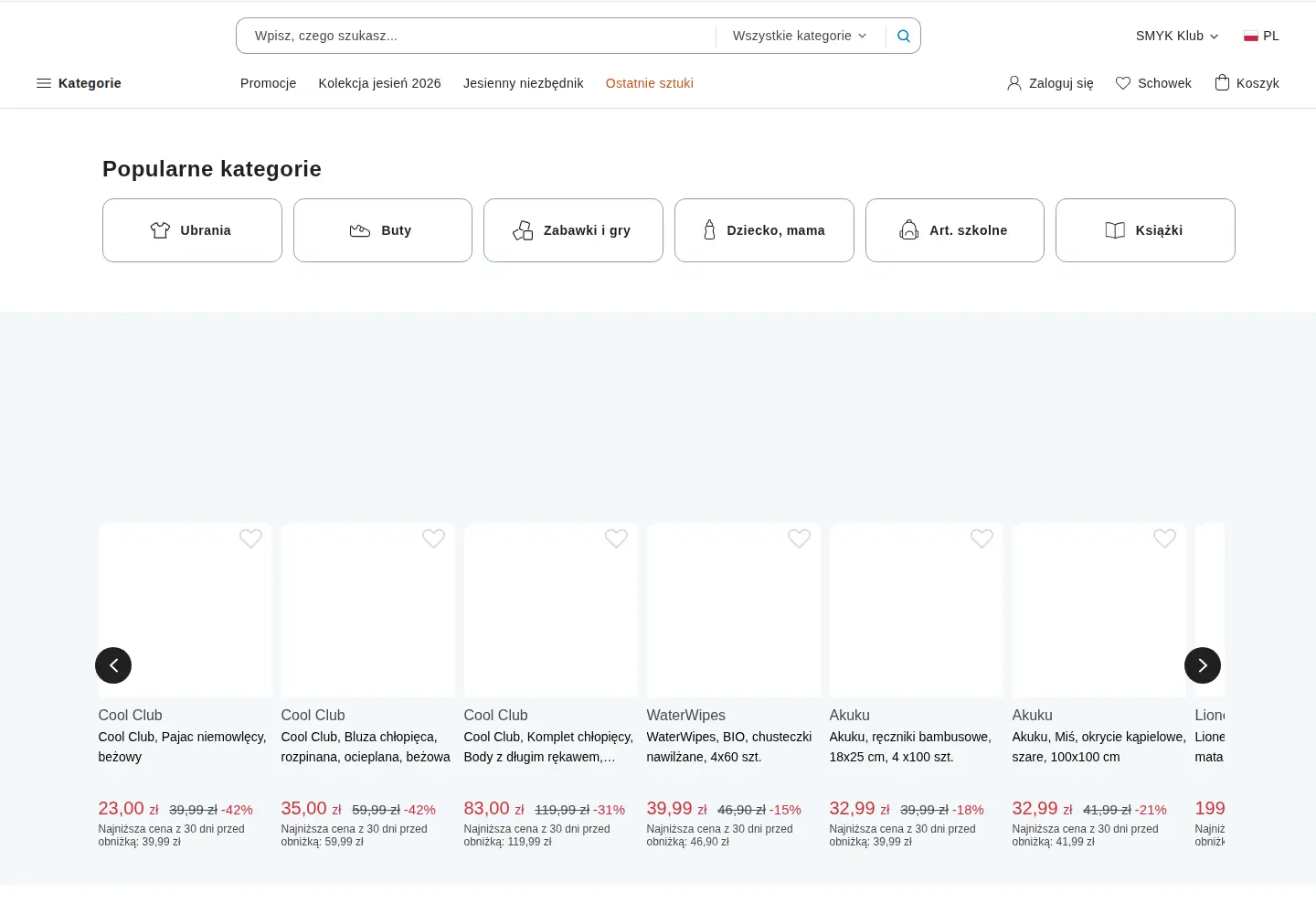The width and height of the screenshot is (1316, 914).
Task: Click the search magnifier icon
Action: coord(903,36)
